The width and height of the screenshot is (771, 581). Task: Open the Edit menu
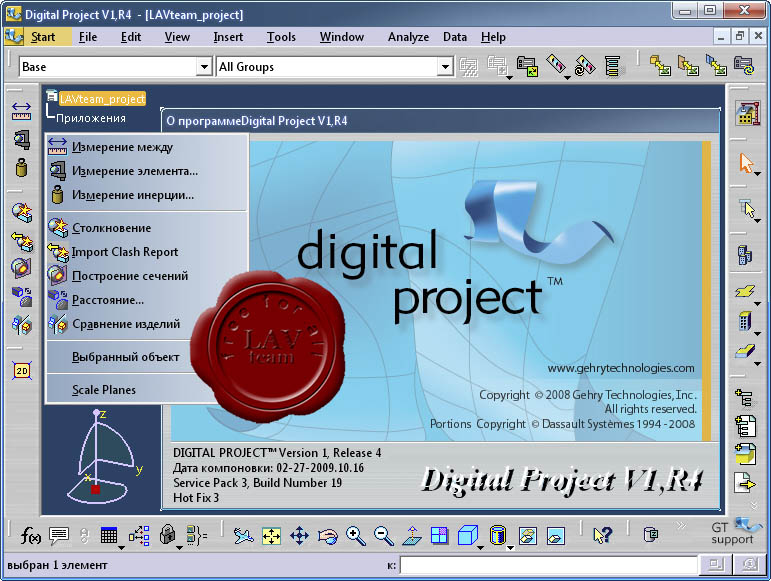click(x=131, y=37)
